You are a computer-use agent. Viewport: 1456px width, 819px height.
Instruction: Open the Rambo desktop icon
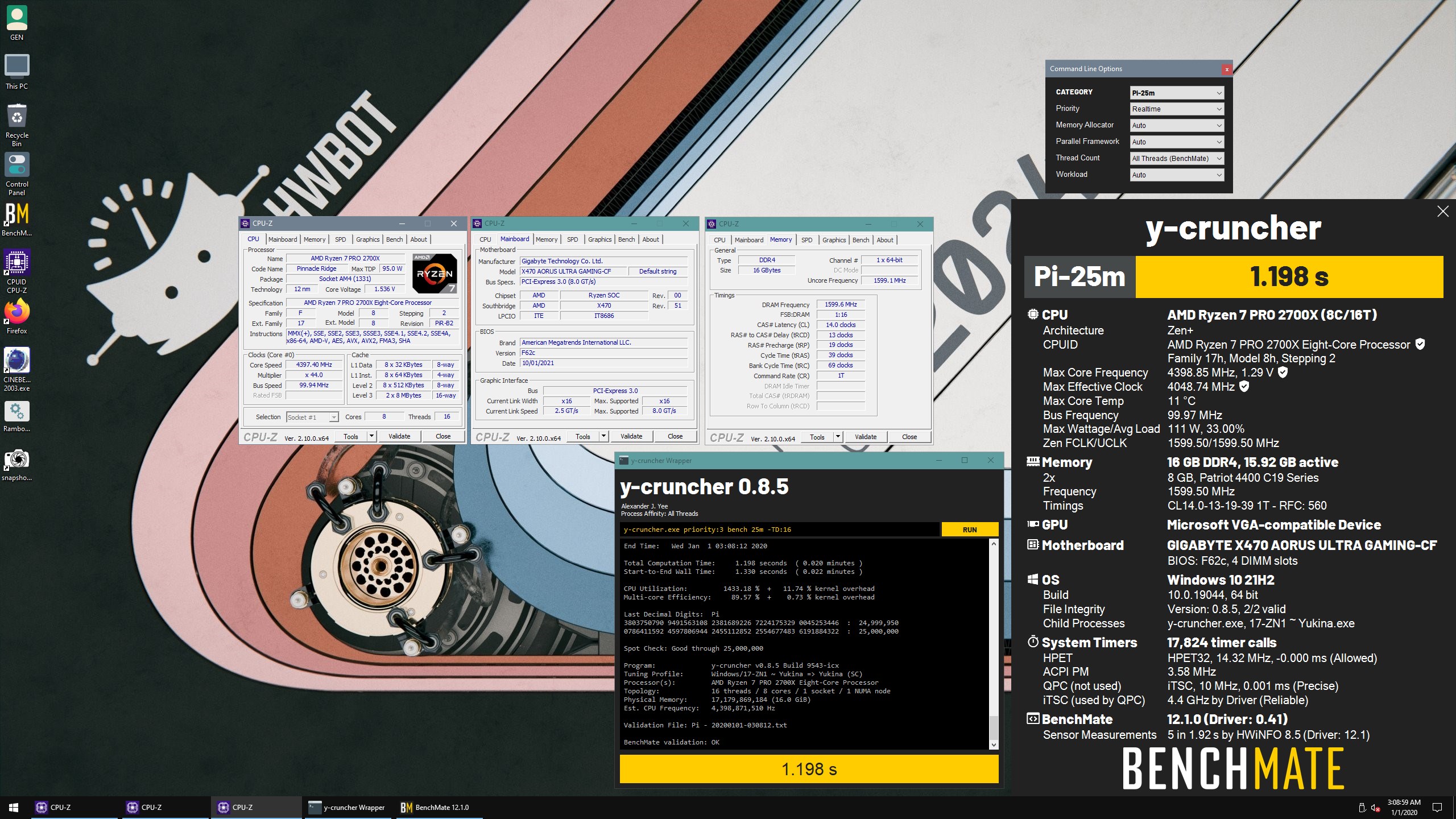(16, 416)
